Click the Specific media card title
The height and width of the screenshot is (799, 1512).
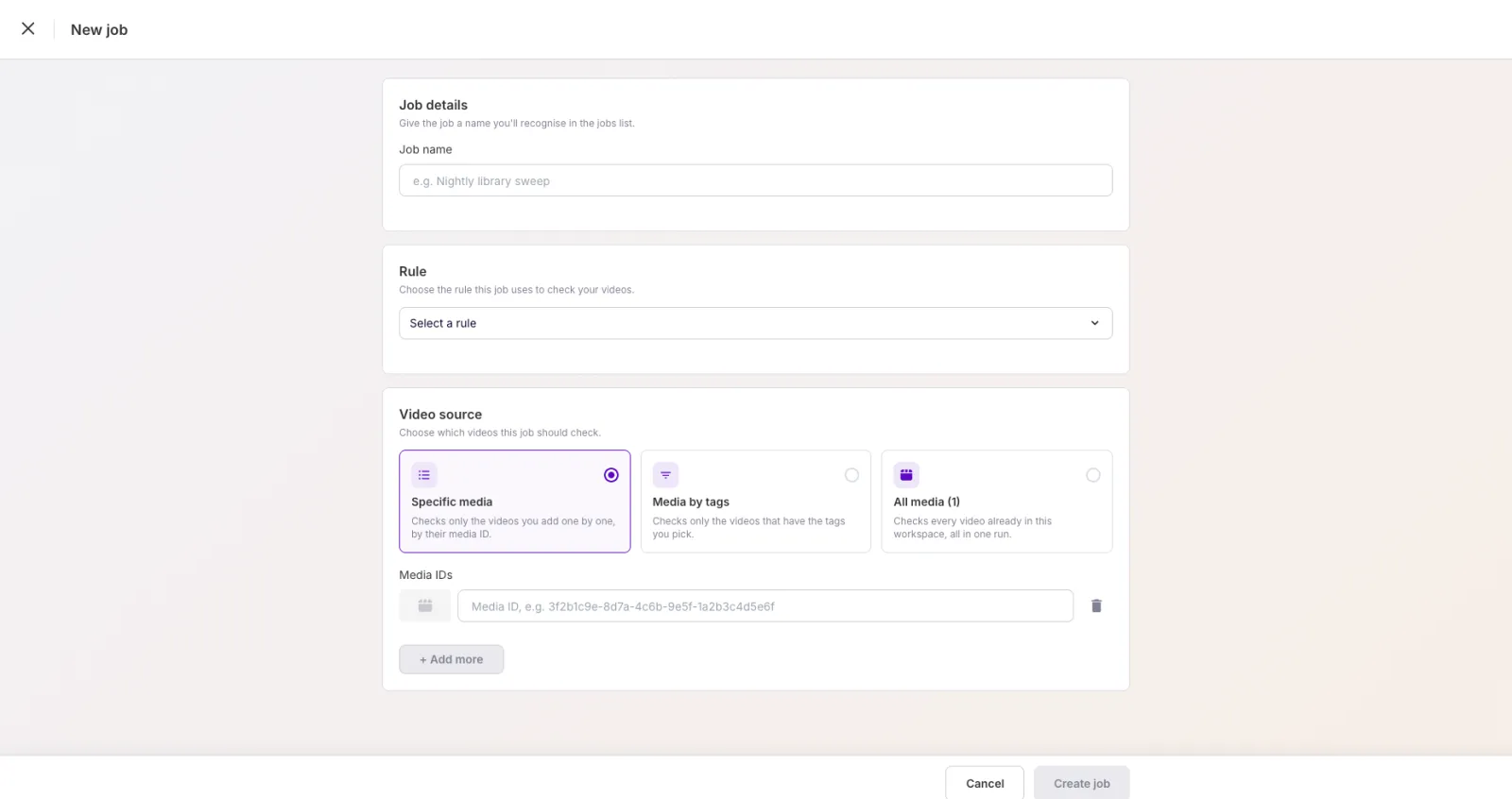(452, 501)
